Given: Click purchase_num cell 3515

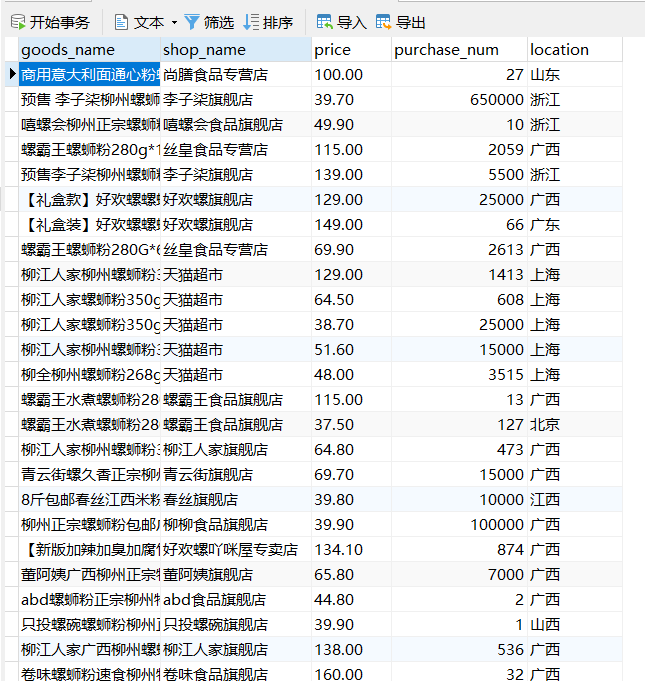Looking at the screenshot, I should coord(460,374).
